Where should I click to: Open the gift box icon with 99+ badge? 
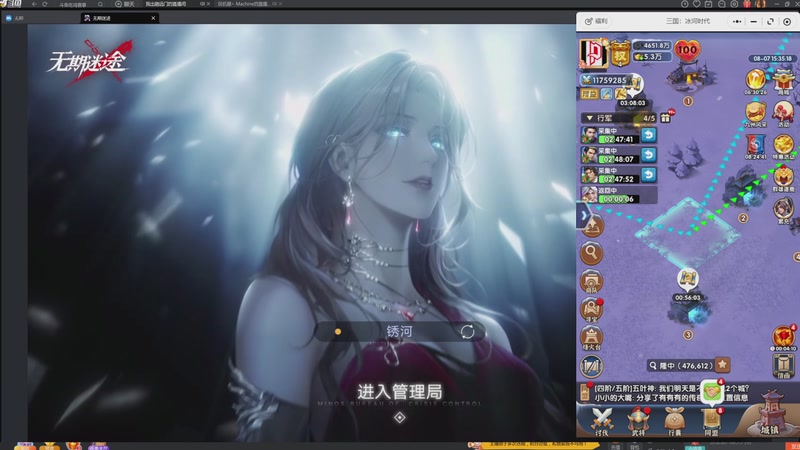666,117
